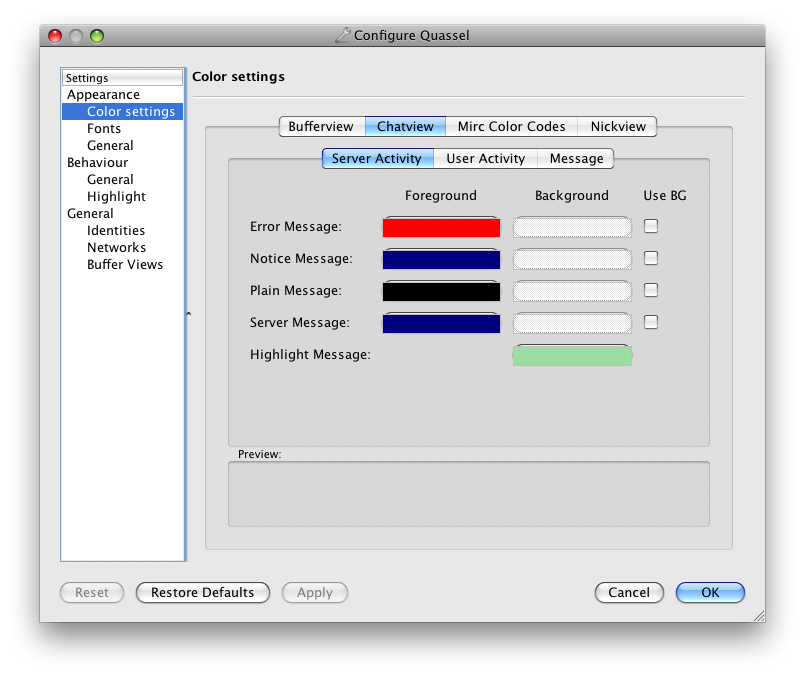805x677 pixels.
Task: Confirm settings with OK
Action: tap(711, 592)
